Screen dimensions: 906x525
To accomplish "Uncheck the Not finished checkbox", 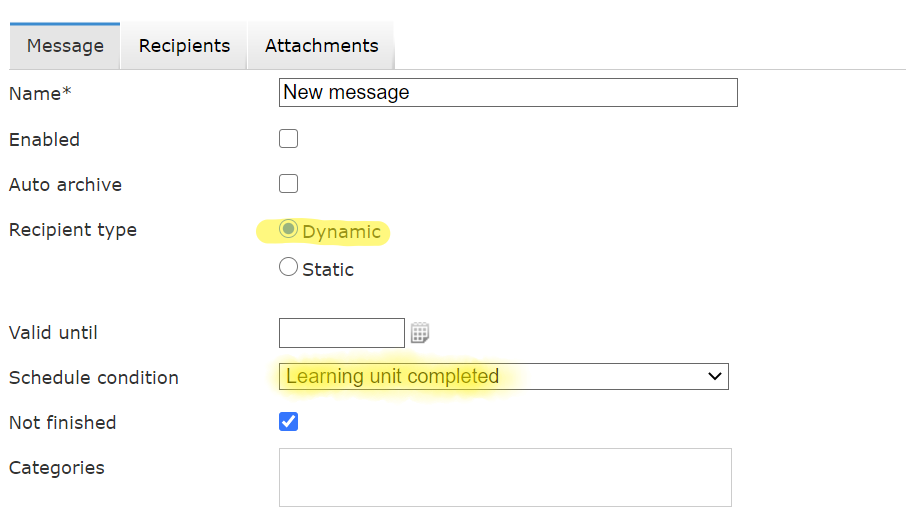I will [288, 422].
